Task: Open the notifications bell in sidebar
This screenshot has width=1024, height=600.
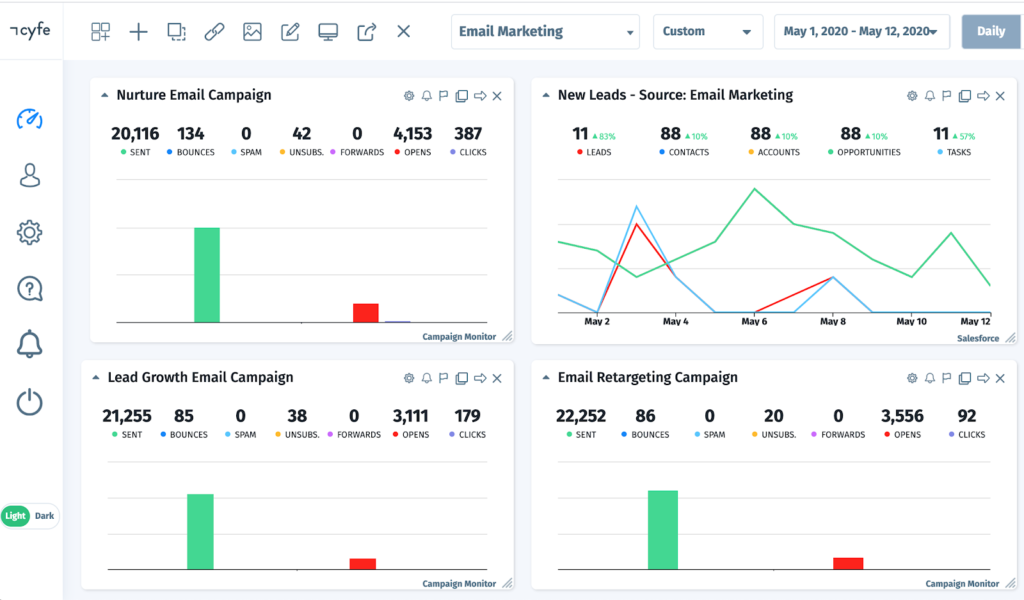Action: (x=29, y=344)
